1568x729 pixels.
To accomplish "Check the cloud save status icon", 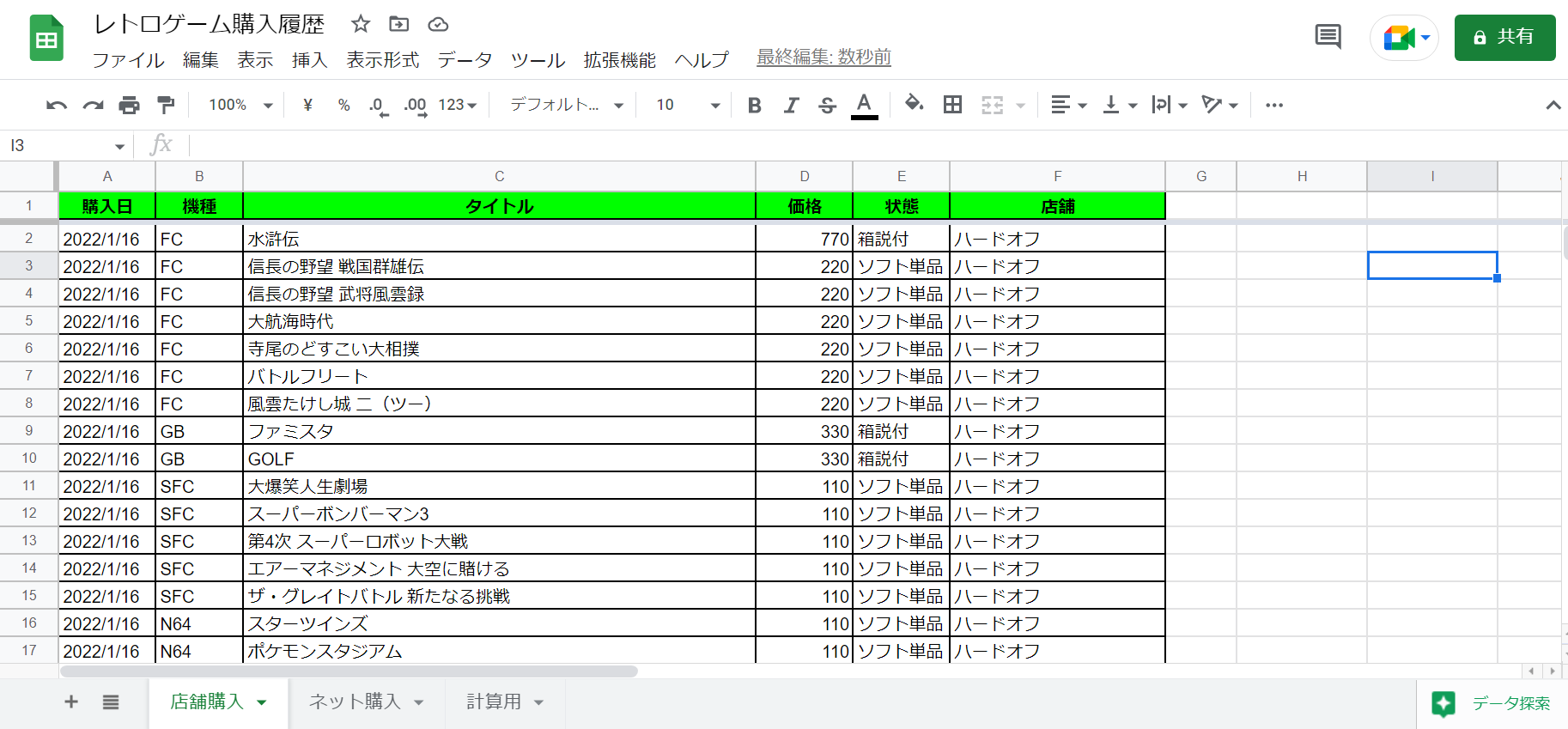I will [438, 24].
